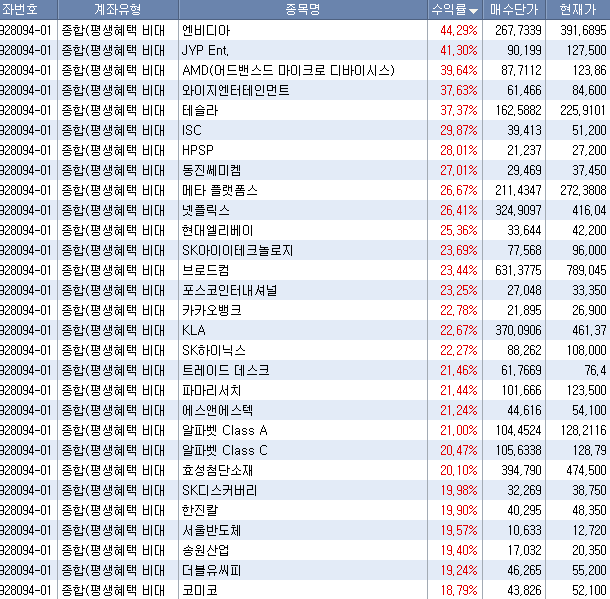Select the 서울반도체 stock name
The image size is (610, 599).
tap(212, 531)
